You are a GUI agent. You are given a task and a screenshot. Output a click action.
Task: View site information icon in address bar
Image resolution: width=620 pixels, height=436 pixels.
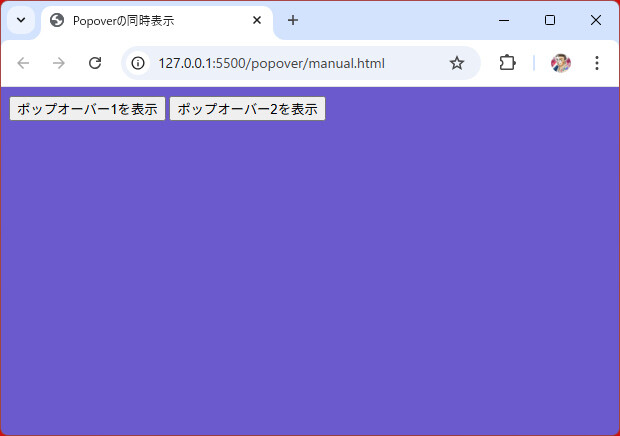(x=139, y=63)
